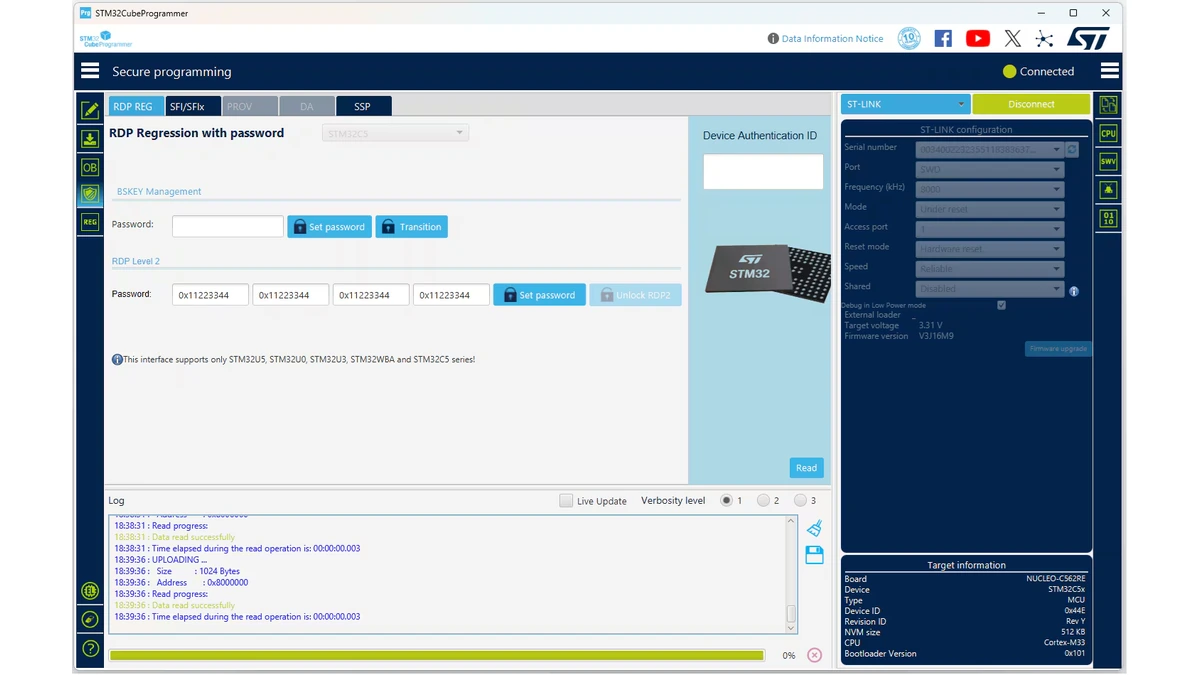The width and height of the screenshot is (1200, 675).
Task: Open the Frequency (kHz) dropdown
Action: 989,189
